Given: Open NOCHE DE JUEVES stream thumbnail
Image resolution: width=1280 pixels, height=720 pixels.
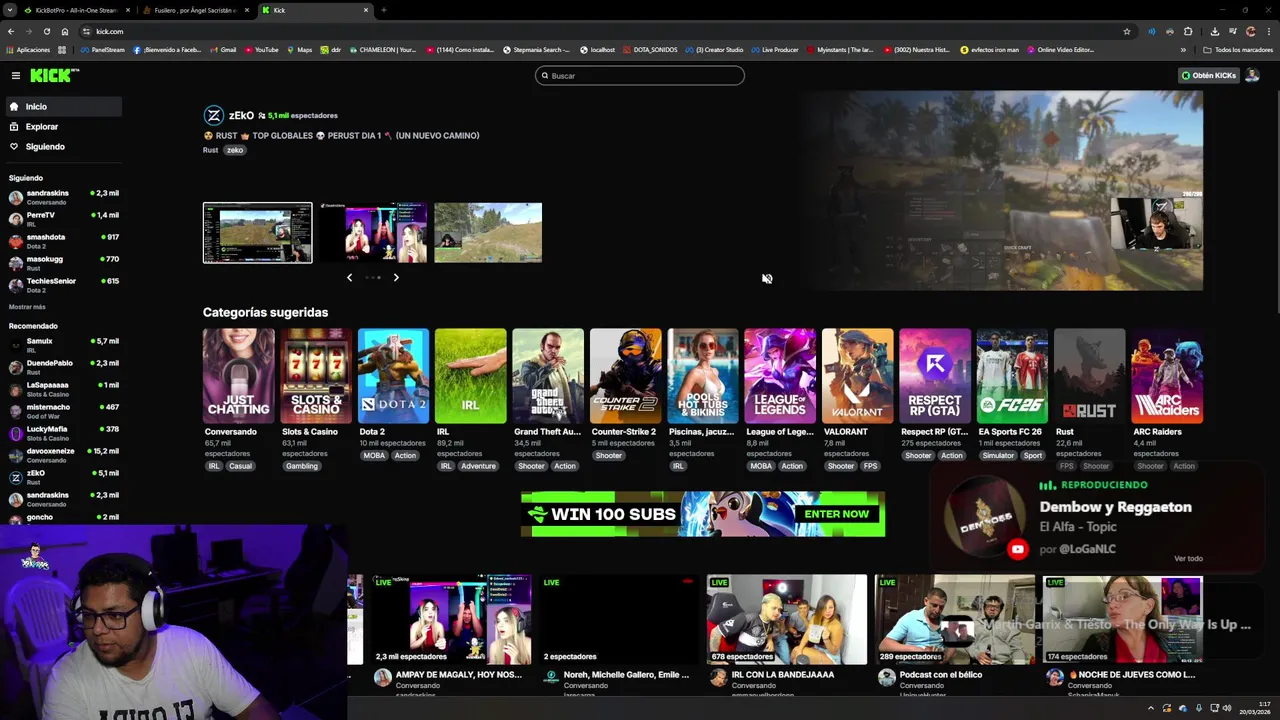Looking at the screenshot, I should click(x=1122, y=620).
